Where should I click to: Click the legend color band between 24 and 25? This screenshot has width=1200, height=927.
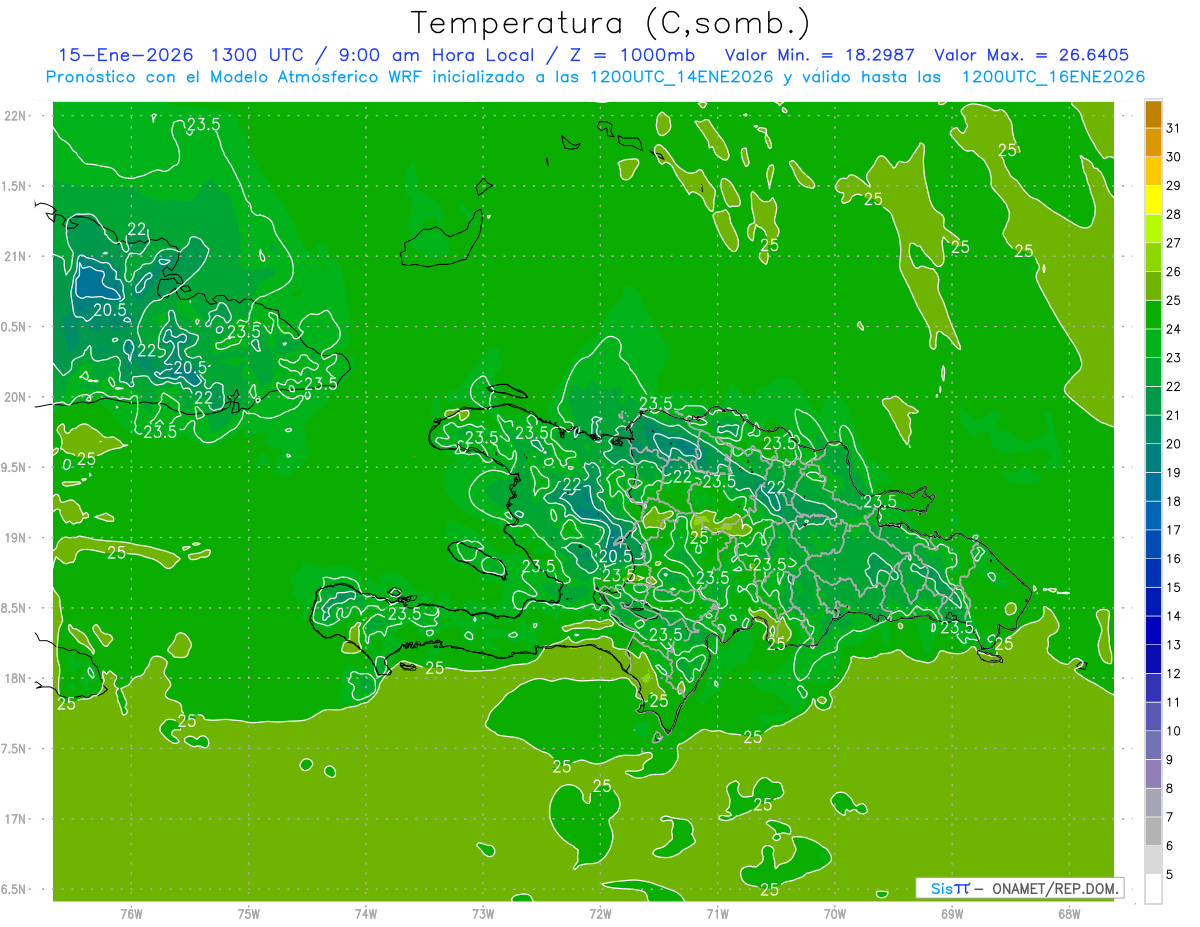(x=1153, y=316)
